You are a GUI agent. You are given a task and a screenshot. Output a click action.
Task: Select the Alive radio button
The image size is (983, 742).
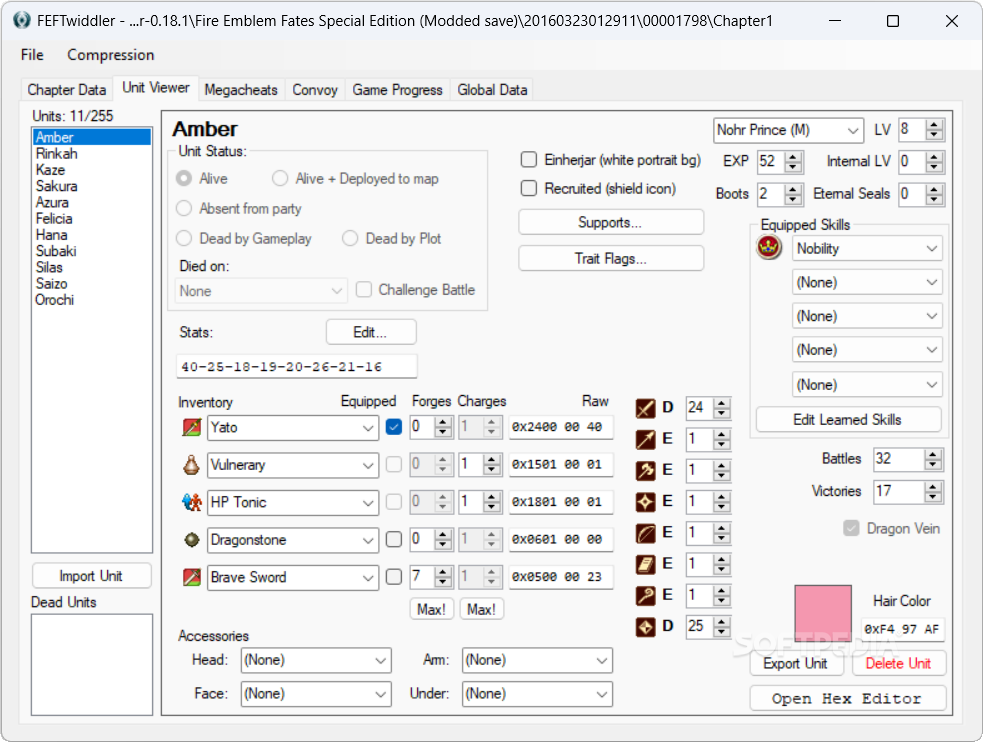[184, 179]
